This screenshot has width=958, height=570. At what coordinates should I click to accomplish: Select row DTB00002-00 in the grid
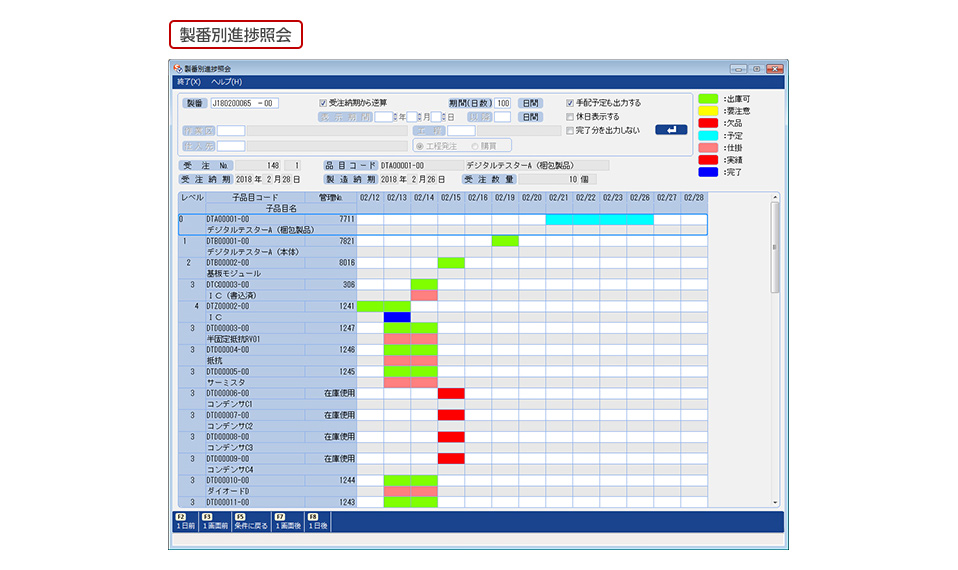442,268
